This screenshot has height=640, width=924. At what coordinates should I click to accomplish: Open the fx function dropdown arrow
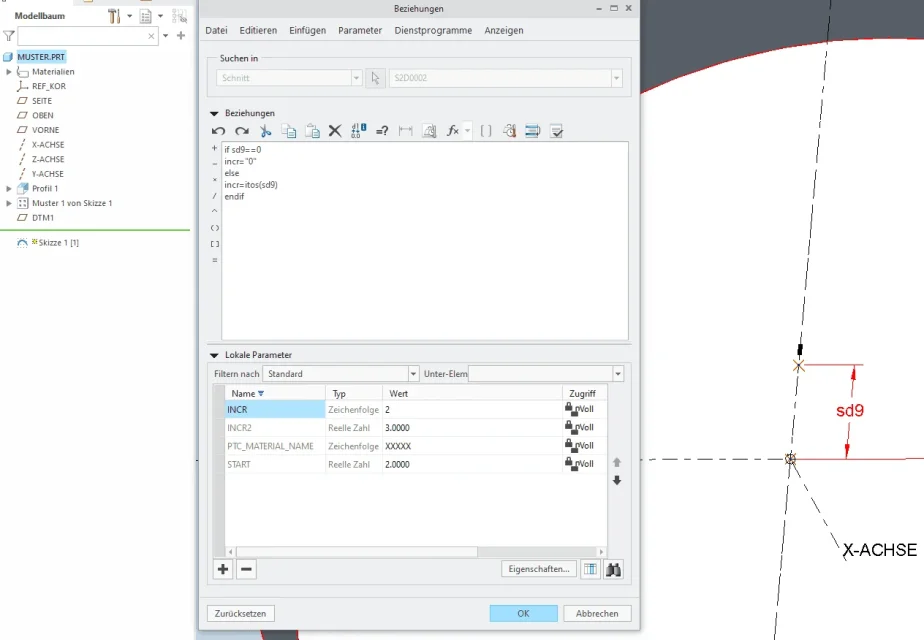(467, 131)
